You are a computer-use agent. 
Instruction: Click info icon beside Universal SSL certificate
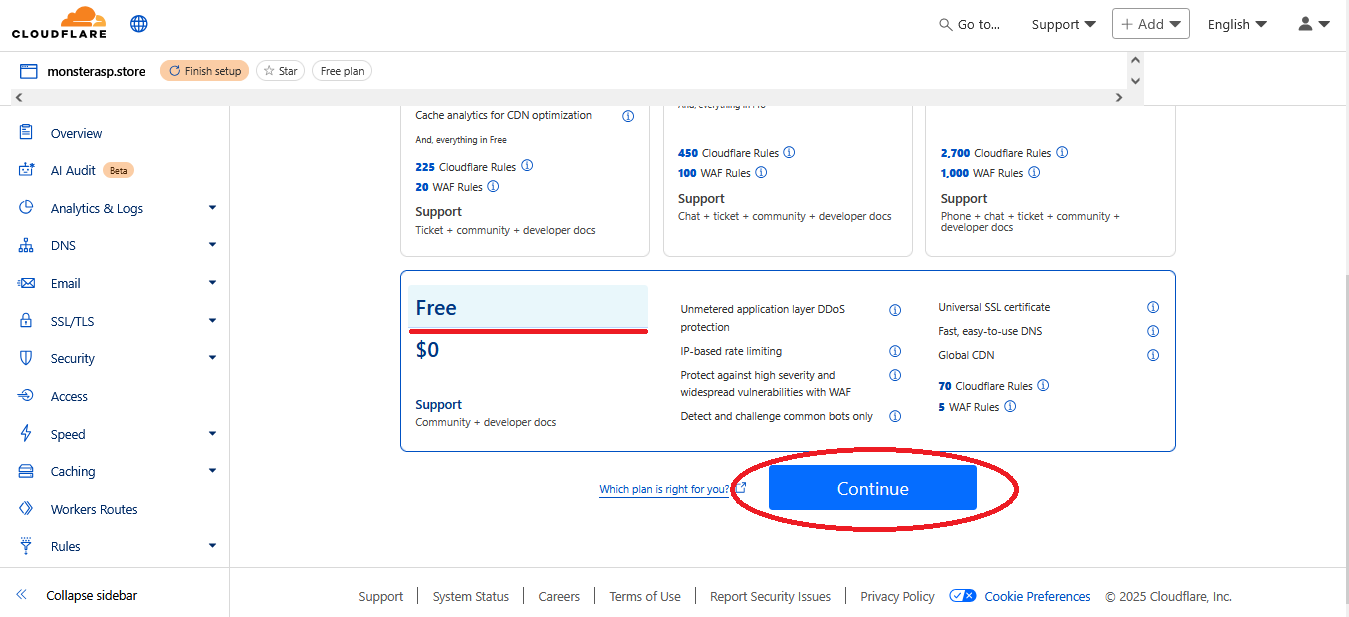pos(1153,308)
